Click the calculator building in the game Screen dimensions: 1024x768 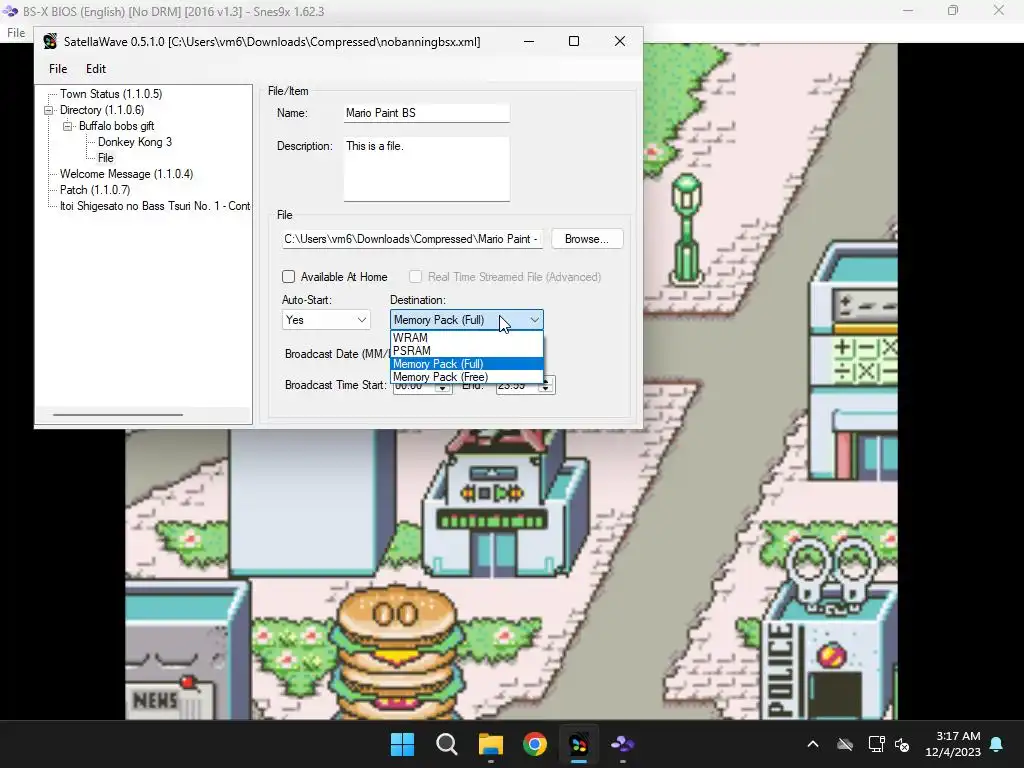[854, 359]
